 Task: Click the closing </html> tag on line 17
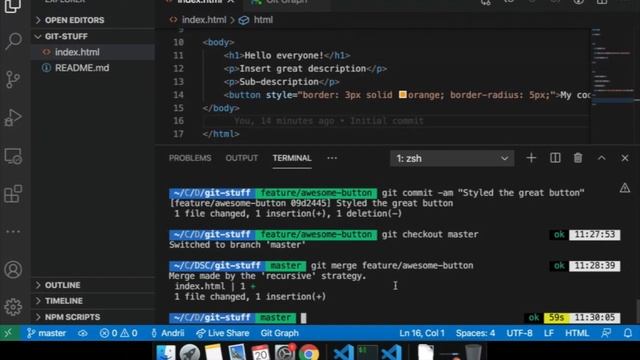(x=221, y=134)
